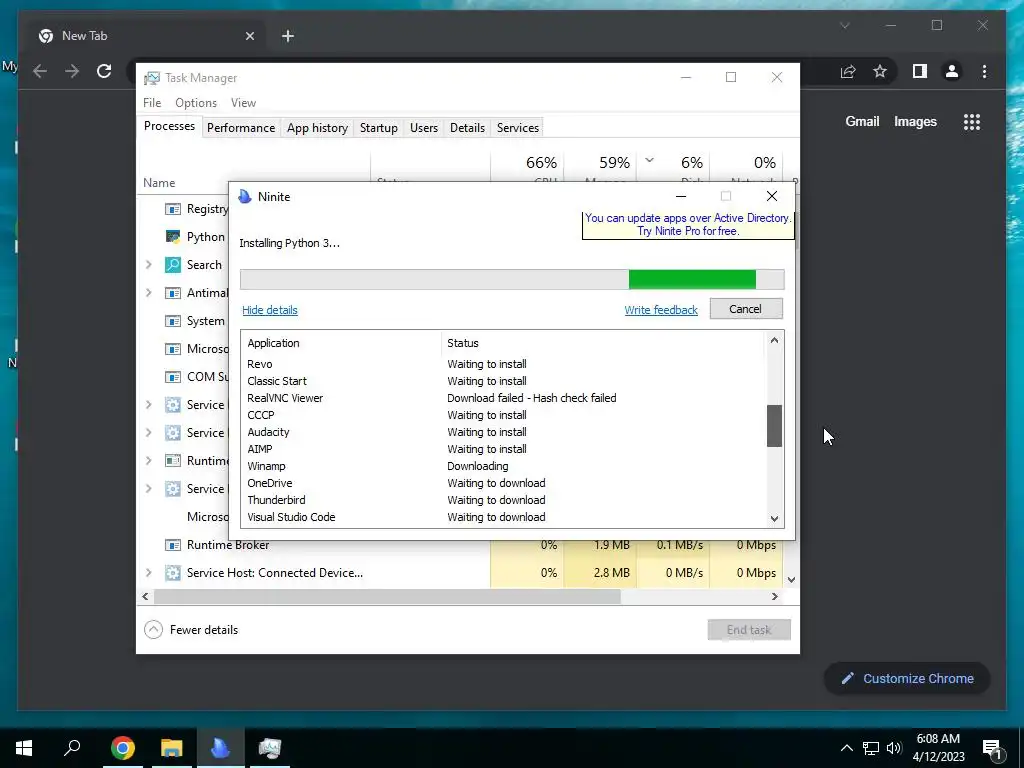
Task: Select the RealVNC Viewer row
Action: [x=503, y=398]
